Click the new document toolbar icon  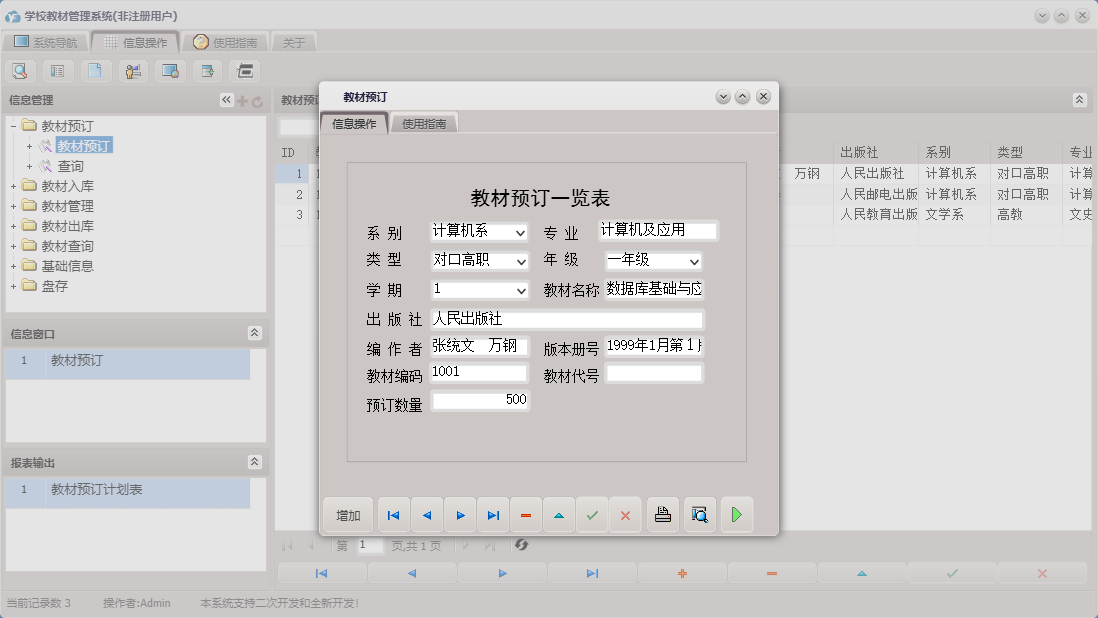pyautogui.click(x=95, y=71)
